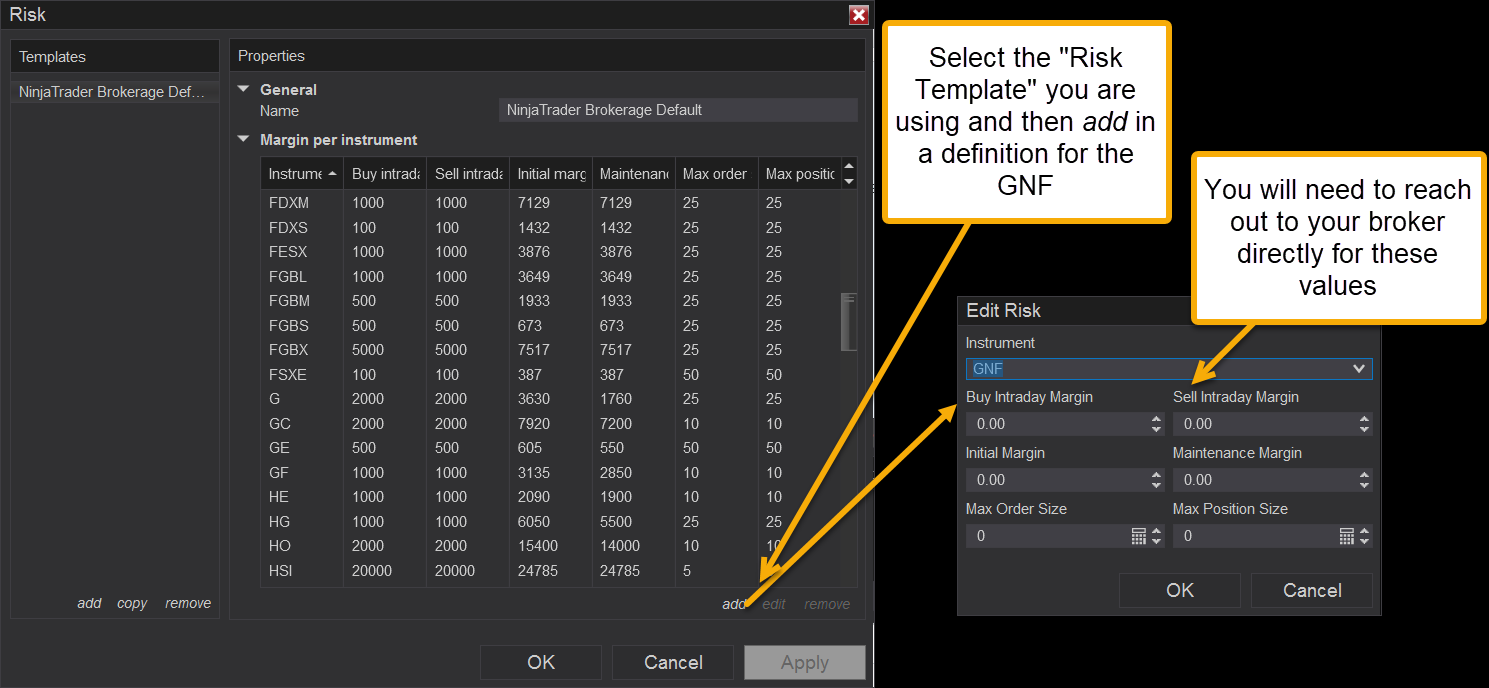This screenshot has width=1489, height=688.
Task: Select the FDXS row
Action: (551, 228)
